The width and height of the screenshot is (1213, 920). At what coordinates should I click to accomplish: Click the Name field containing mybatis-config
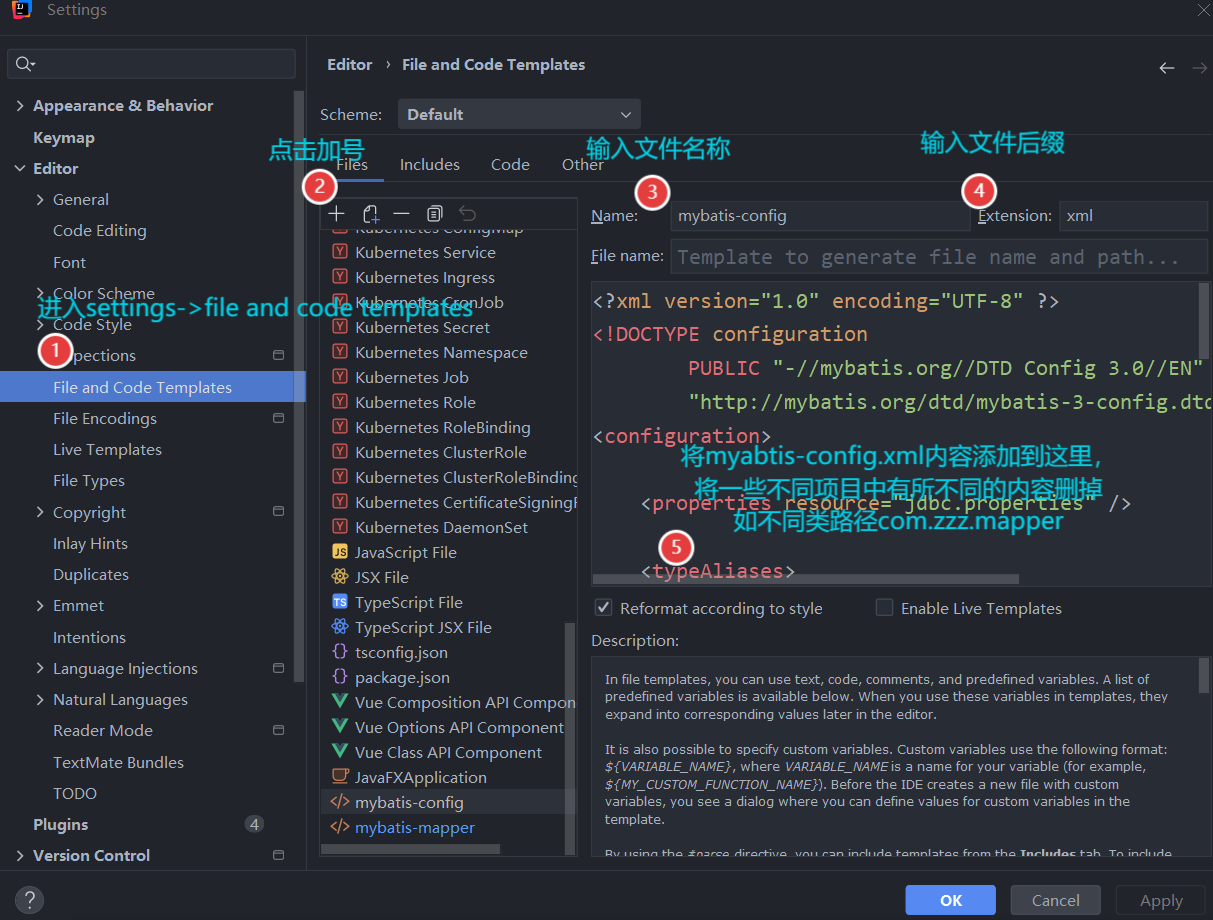820,215
